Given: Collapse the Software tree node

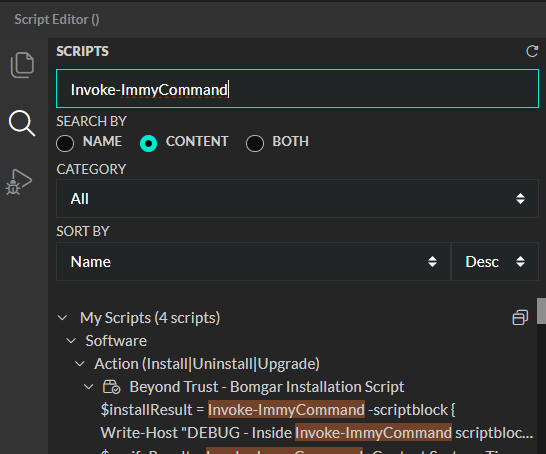Looking at the screenshot, I should coord(71,341).
